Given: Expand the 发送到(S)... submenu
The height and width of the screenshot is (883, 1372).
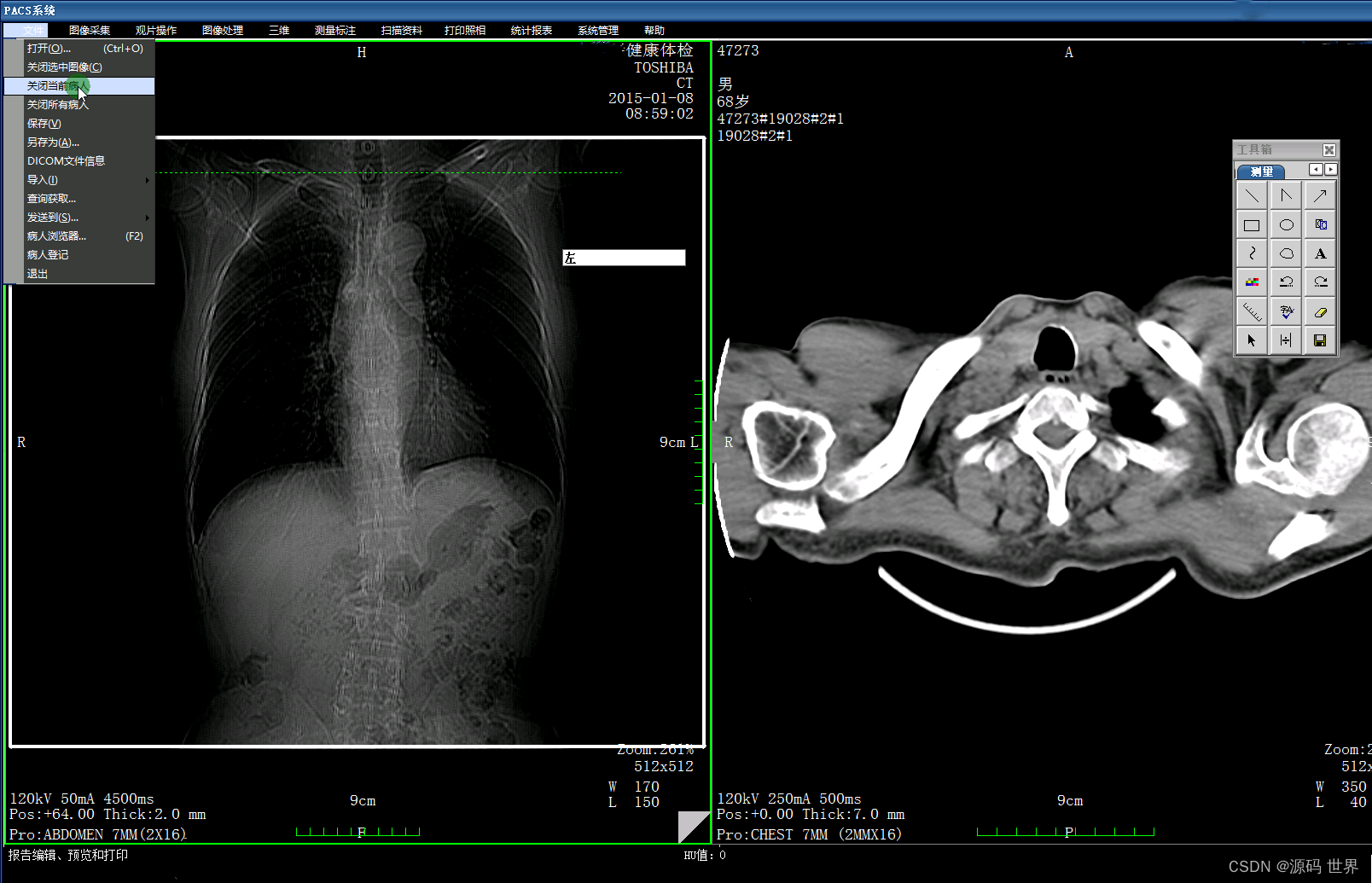Looking at the screenshot, I should pos(79,218).
